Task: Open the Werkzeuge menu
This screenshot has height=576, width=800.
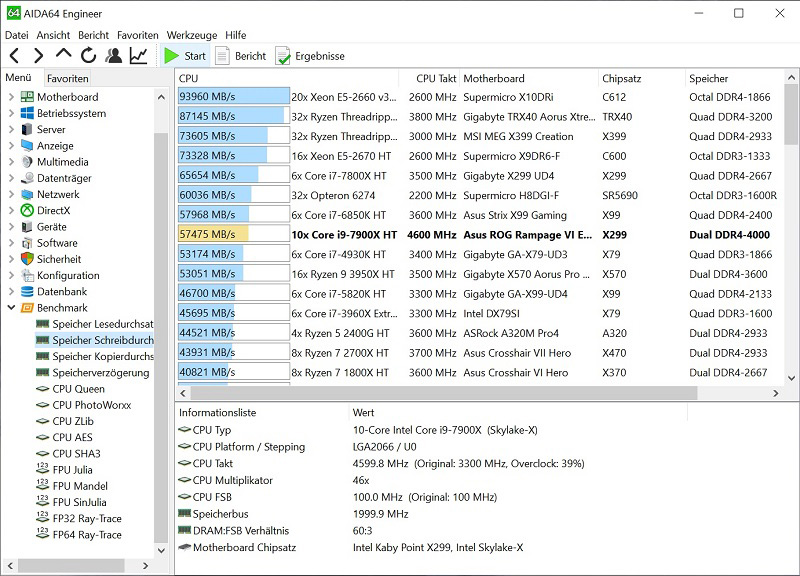Action: pyautogui.click(x=192, y=35)
